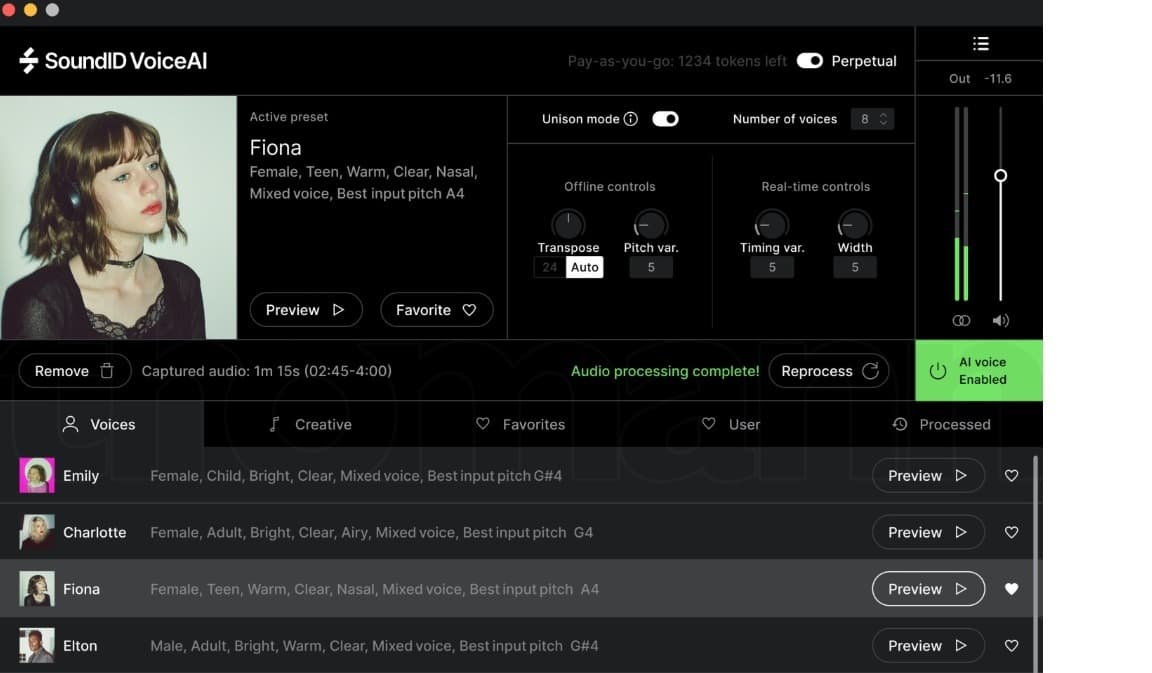This screenshot has height=673, width=1152.
Task: Click 'Audio processing complete!' status text
Action: click(665, 371)
